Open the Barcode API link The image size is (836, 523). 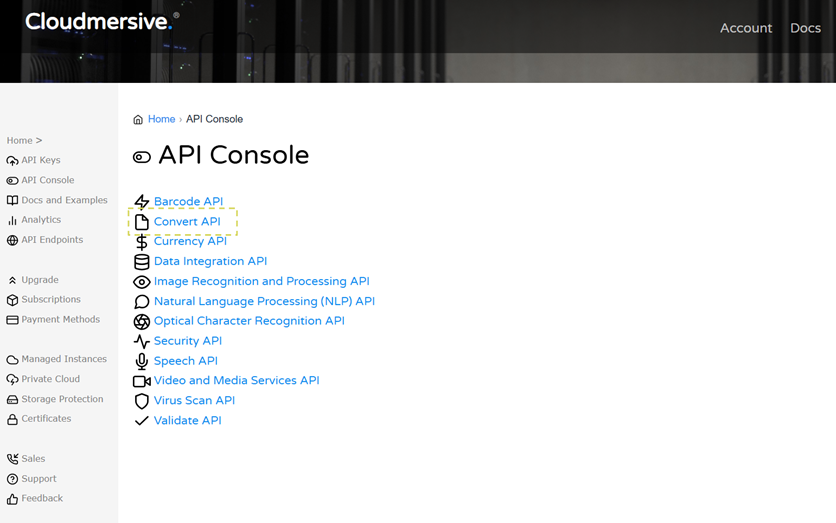click(188, 202)
